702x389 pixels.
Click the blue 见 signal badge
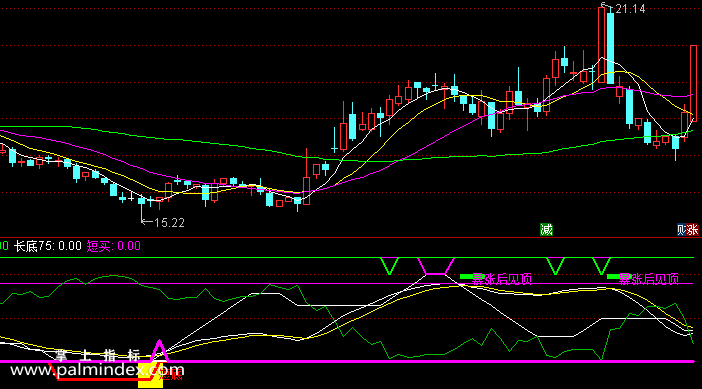tap(681, 230)
